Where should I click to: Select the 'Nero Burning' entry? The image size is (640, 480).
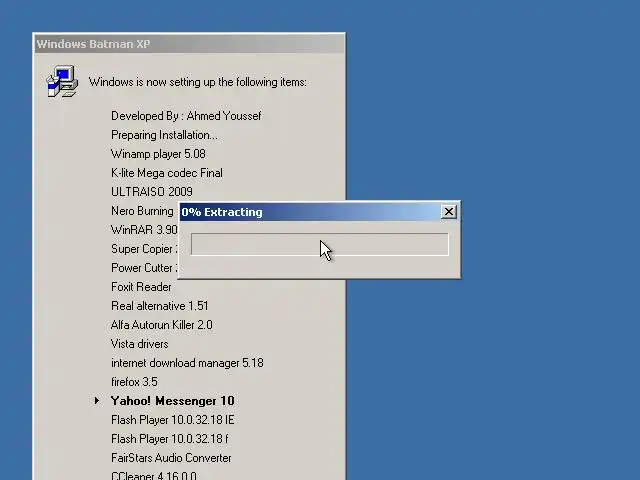pyautogui.click(x=142, y=211)
